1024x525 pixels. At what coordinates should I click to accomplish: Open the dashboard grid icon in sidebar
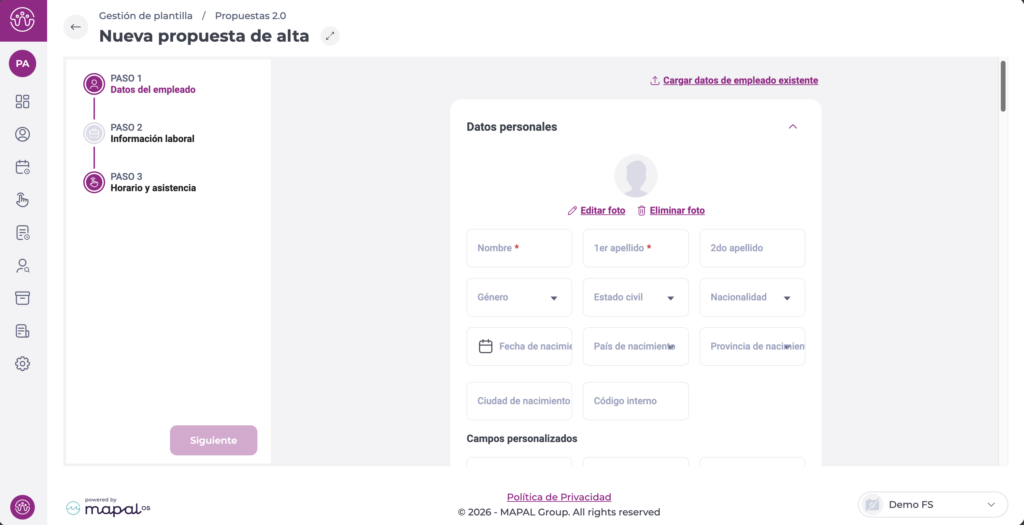[23, 101]
